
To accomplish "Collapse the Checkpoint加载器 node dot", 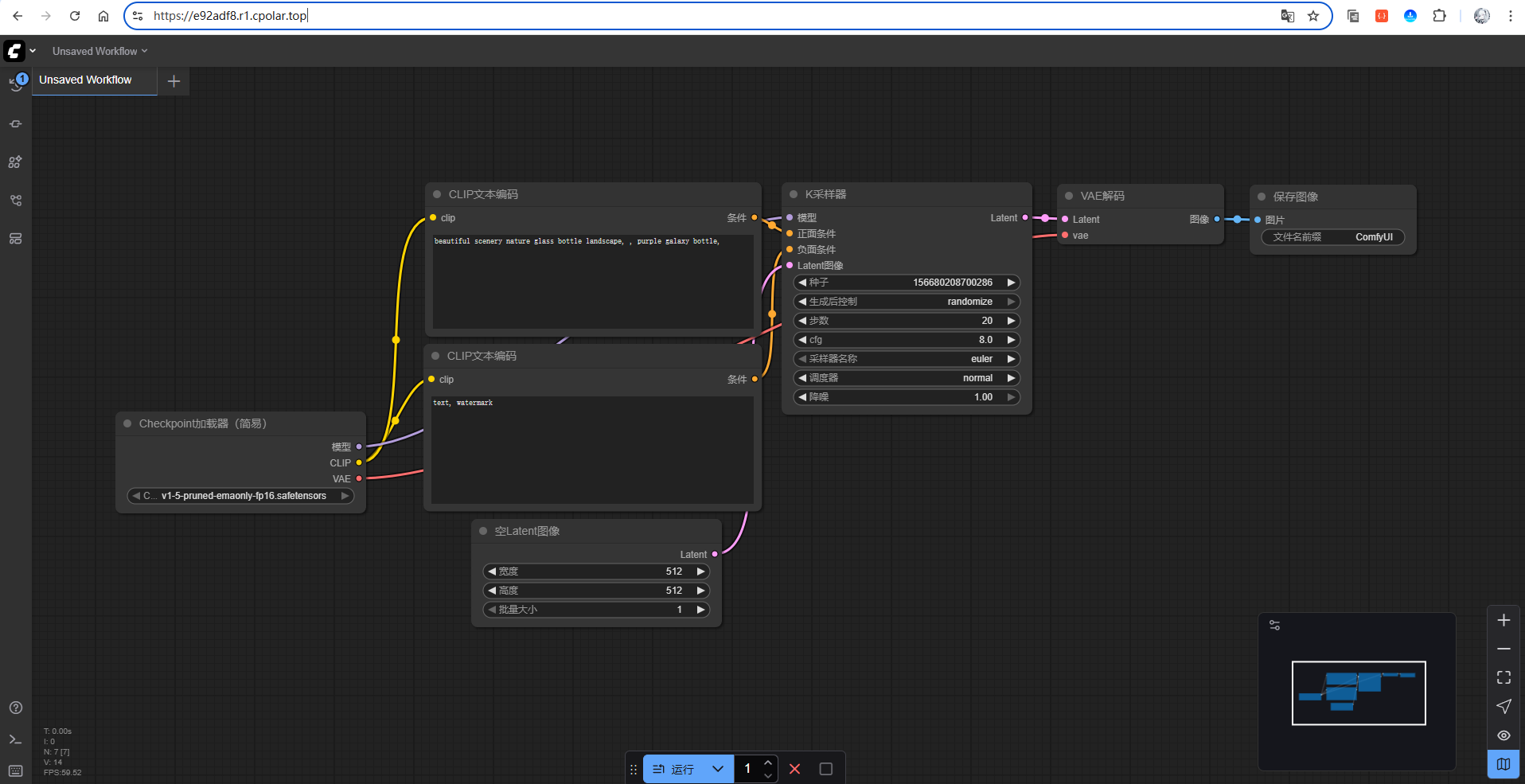I will (x=127, y=423).
